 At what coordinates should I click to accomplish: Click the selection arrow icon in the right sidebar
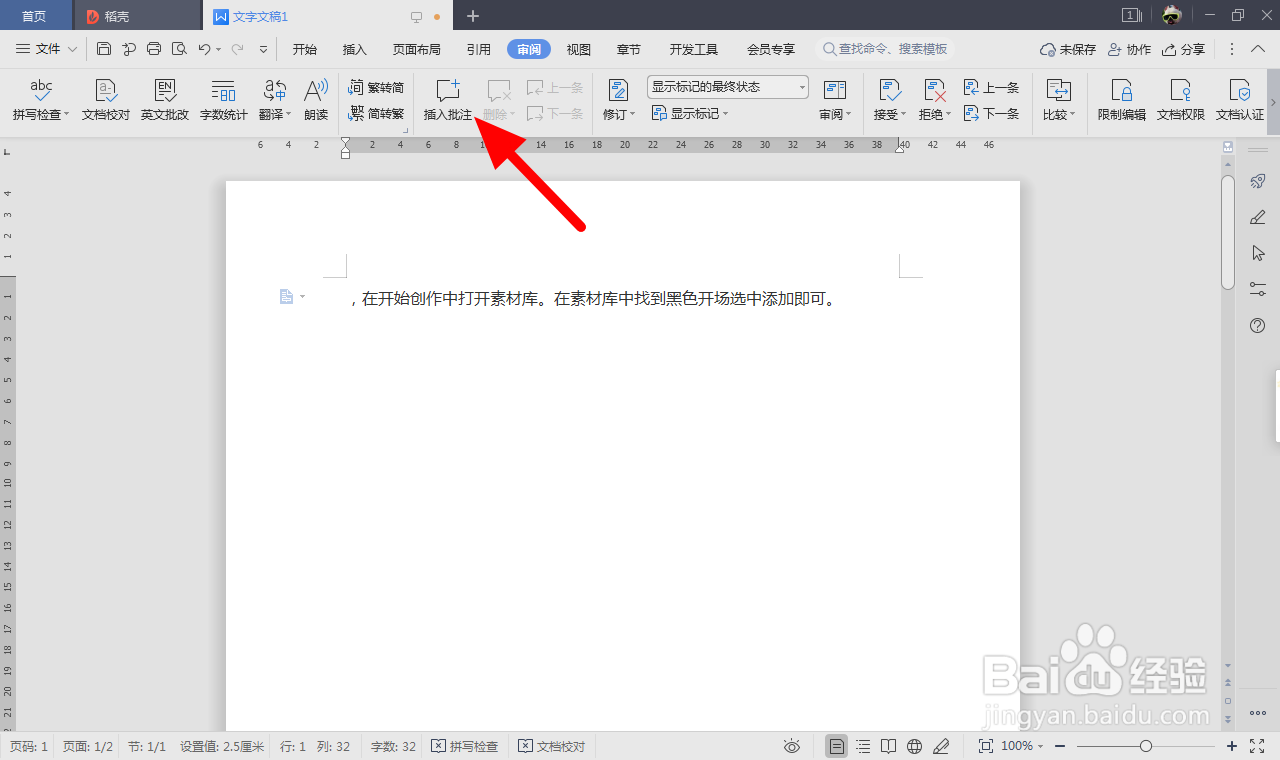tap(1258, 253)
